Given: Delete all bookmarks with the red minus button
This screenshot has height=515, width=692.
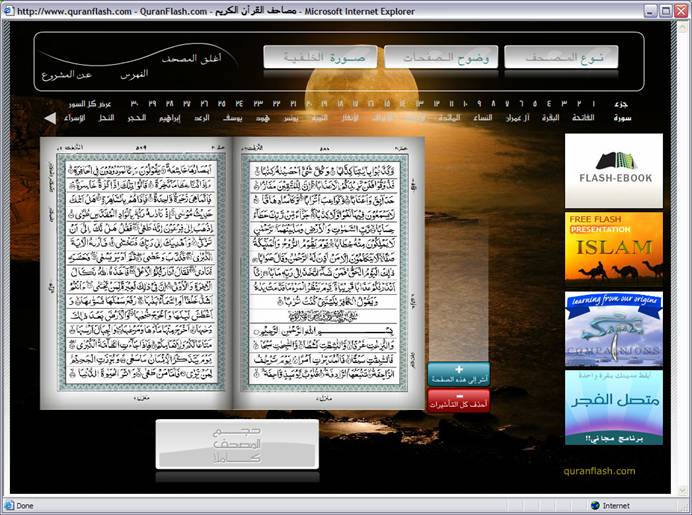Looking at the screenshot, I should pos(458,400).
